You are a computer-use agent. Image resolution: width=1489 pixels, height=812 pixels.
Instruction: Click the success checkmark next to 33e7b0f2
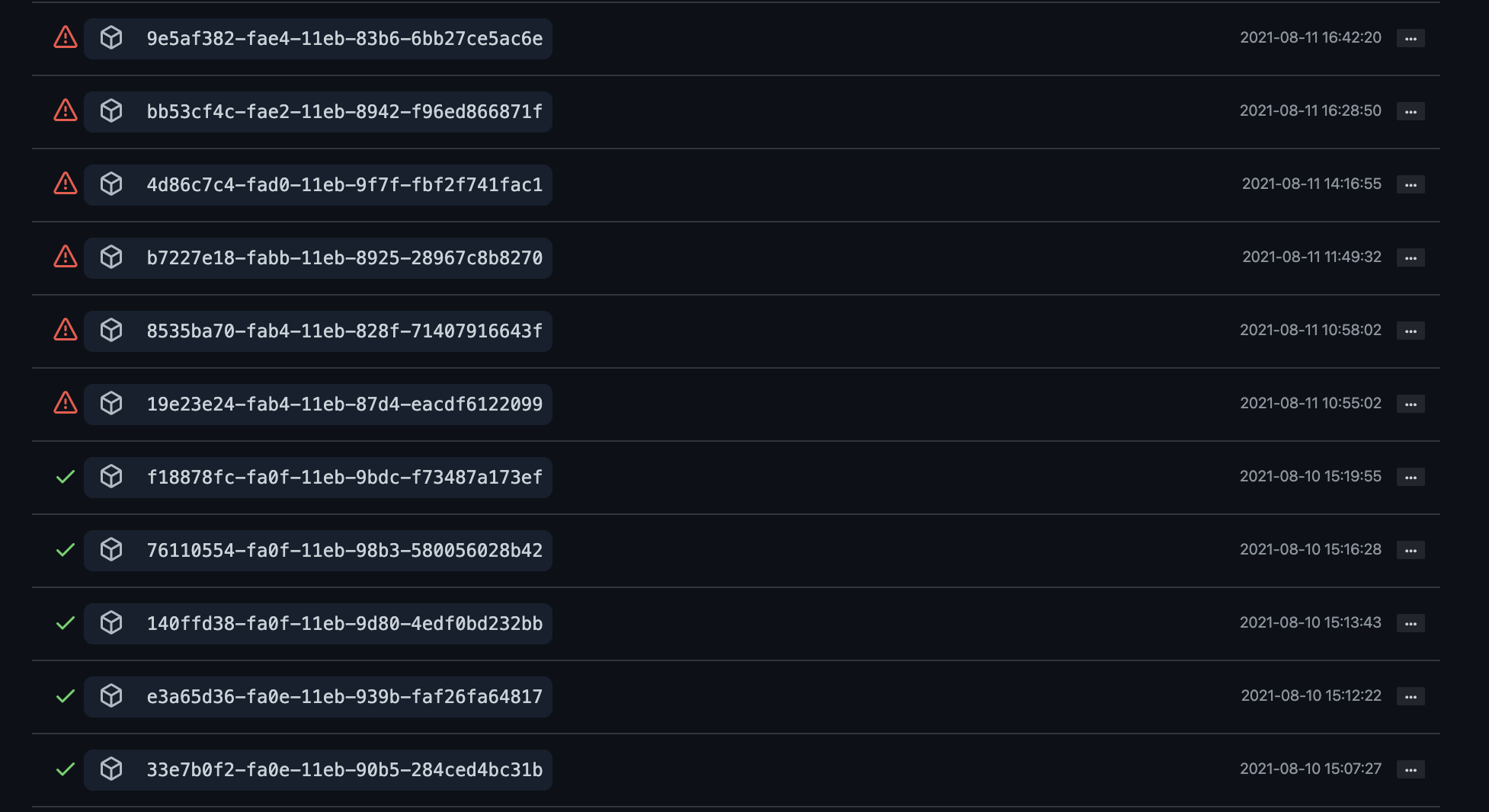click(65, 769)
